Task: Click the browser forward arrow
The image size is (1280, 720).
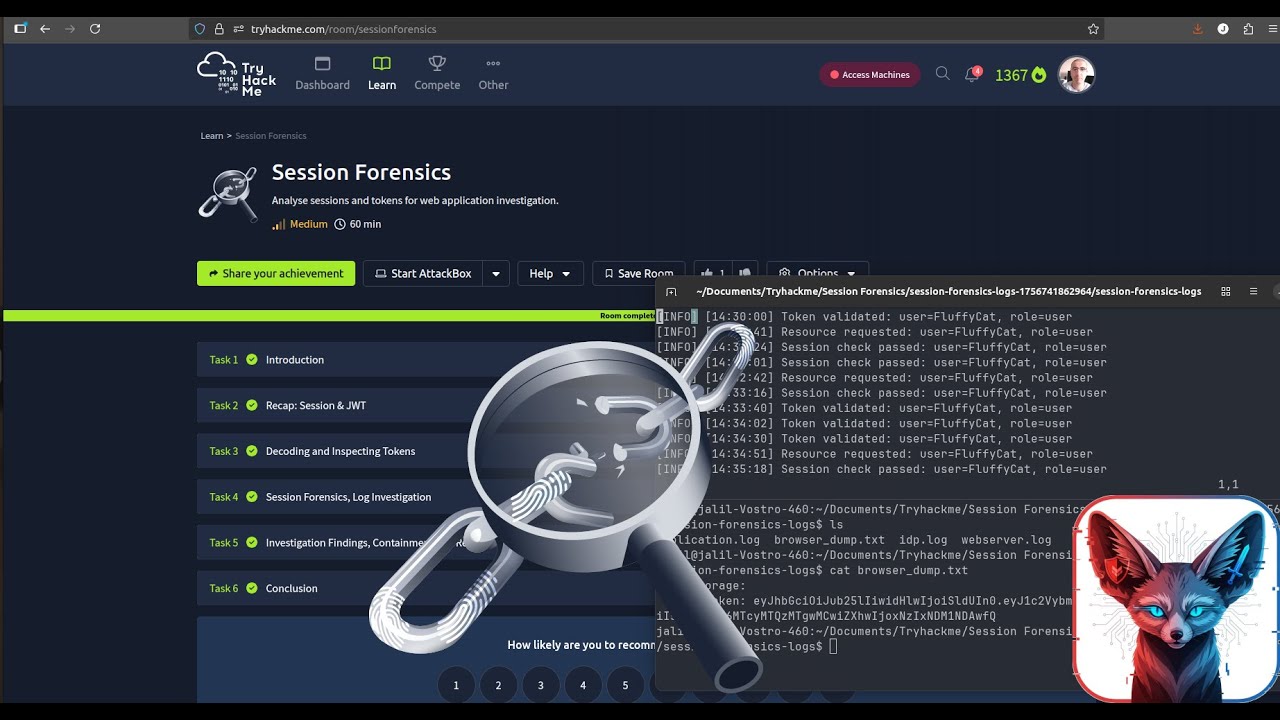Action: pyautogui.click(x=70, y=29)
